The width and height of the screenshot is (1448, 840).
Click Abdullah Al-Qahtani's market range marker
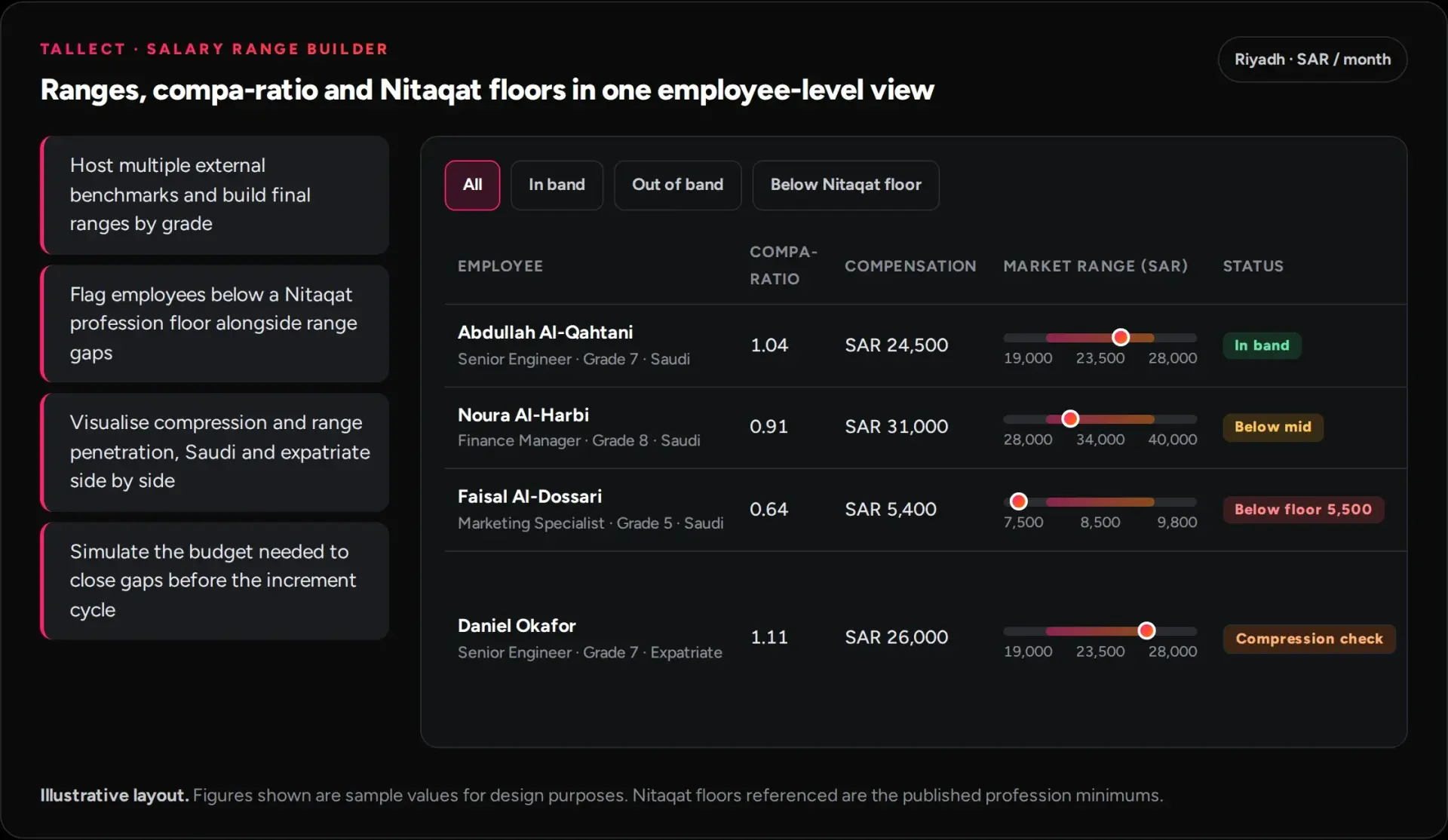[x=1121, y=337]
